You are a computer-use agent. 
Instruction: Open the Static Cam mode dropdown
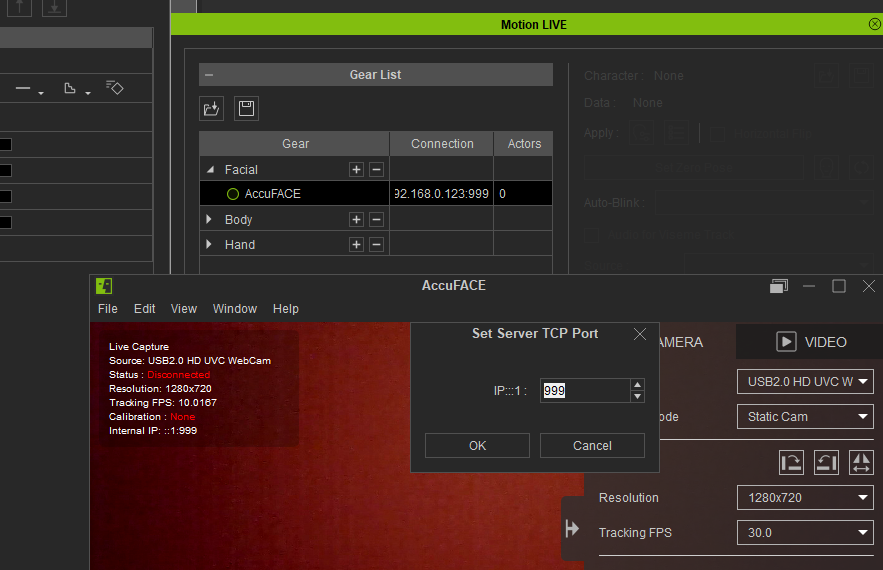pyautogui.click(x=805, y=417)
